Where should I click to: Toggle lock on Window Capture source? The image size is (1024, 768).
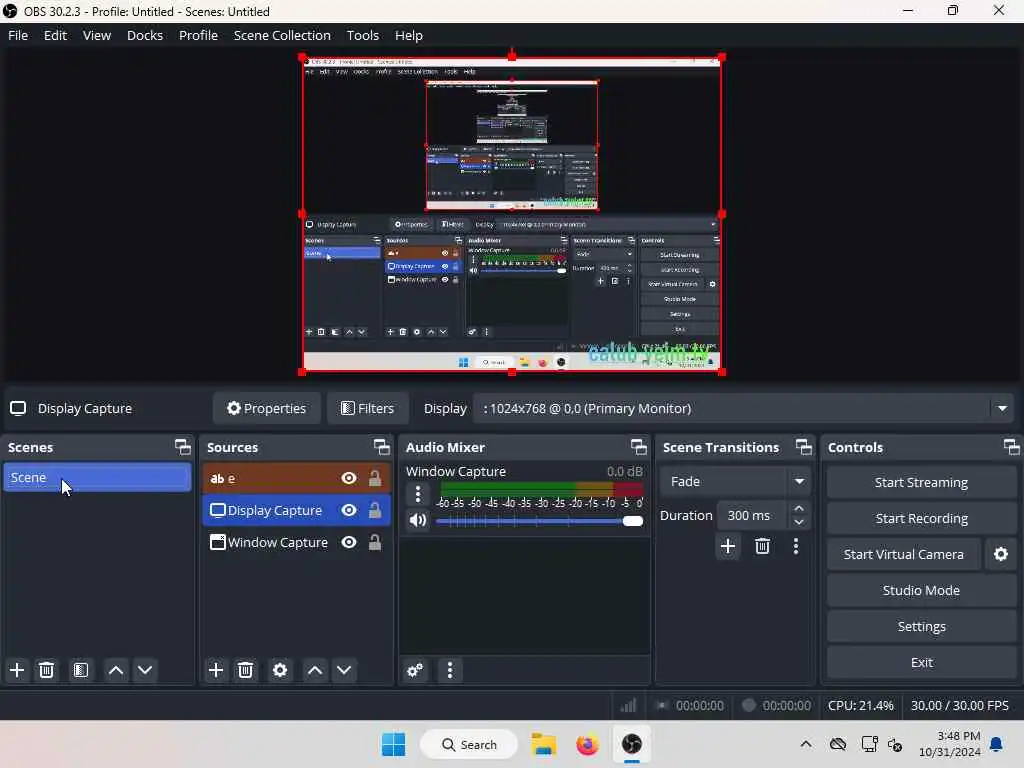point(375,542)
